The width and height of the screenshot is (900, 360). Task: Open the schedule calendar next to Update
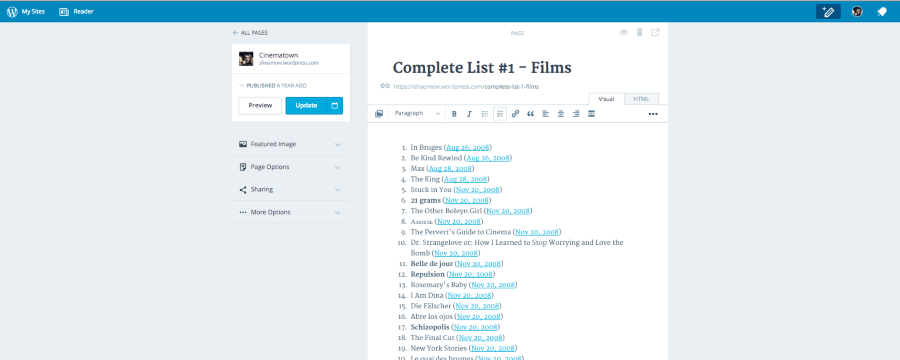(x=335, y=106)
